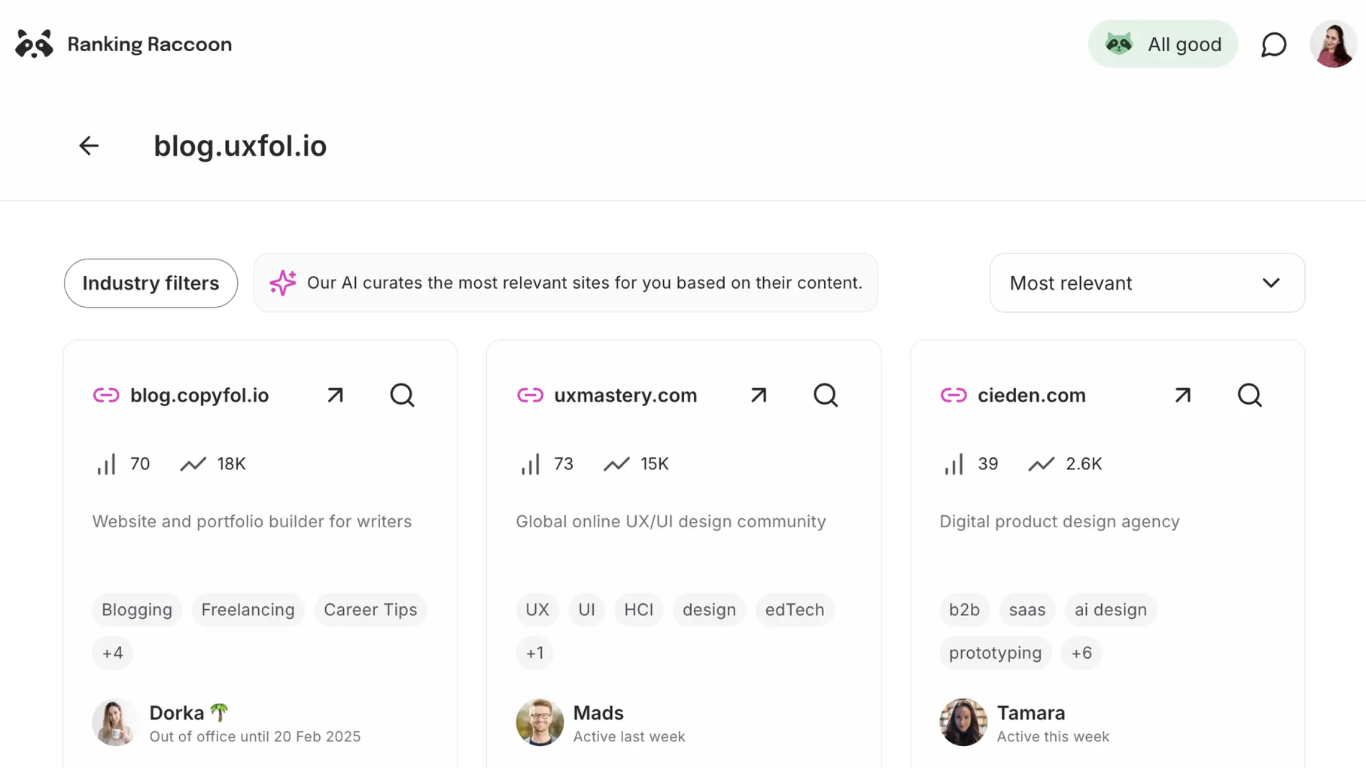Open the Most relevant sort dropdown
Screen dimensions: 1366x768
pyautogui.click(x=1147, y=283)
